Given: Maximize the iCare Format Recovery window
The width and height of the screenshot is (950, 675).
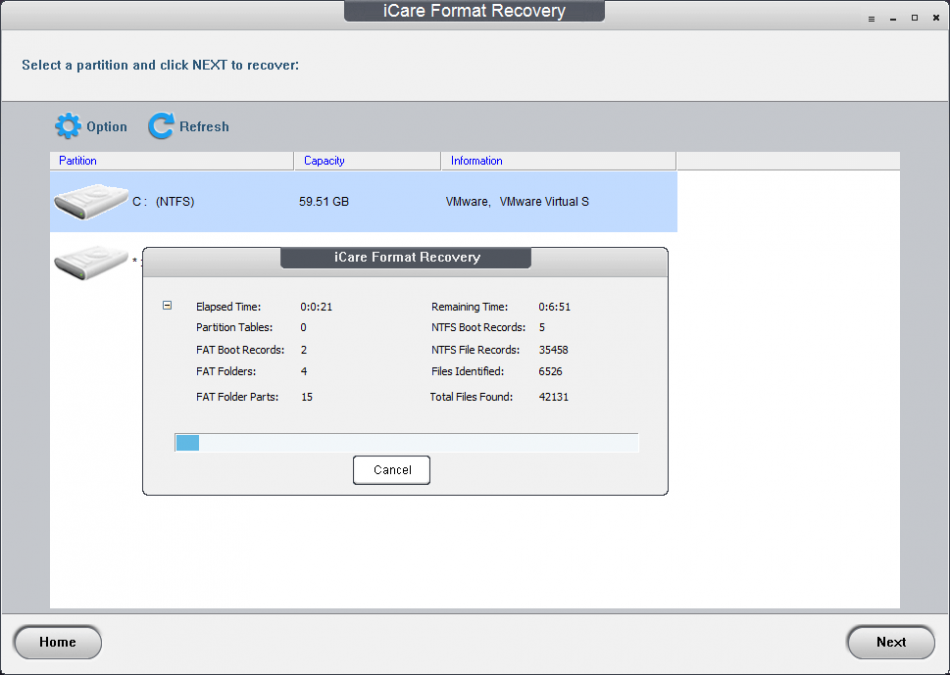Looking at the screenshot, I should click(x=915, y=18).
